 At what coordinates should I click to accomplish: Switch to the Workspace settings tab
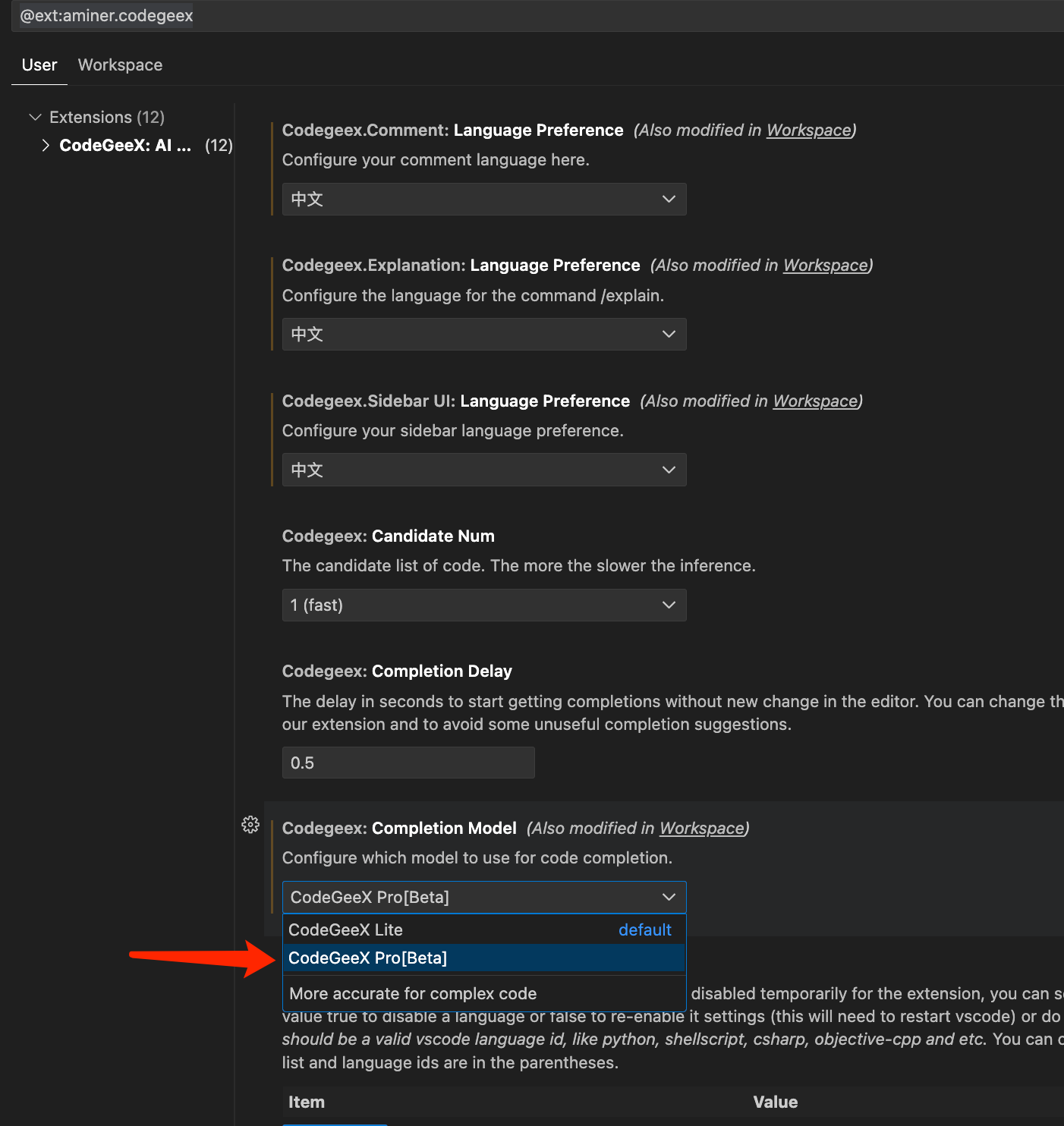120,65
